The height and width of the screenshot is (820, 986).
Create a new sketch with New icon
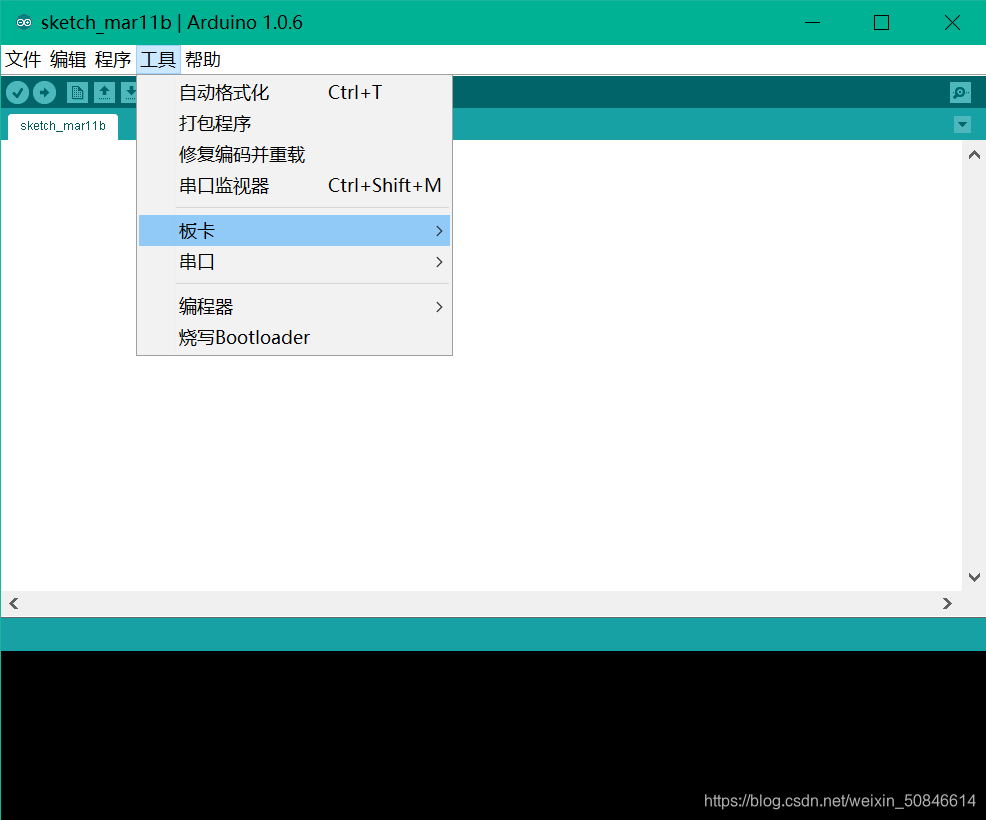pos(77,93)
